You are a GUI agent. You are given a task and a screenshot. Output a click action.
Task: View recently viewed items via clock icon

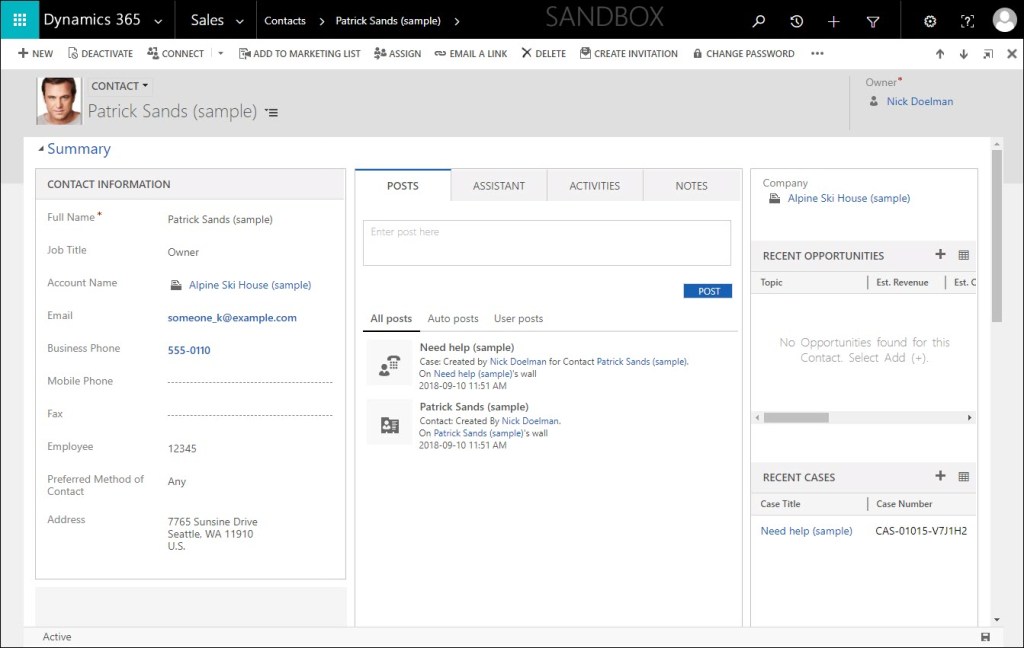[x=796, y=19]
